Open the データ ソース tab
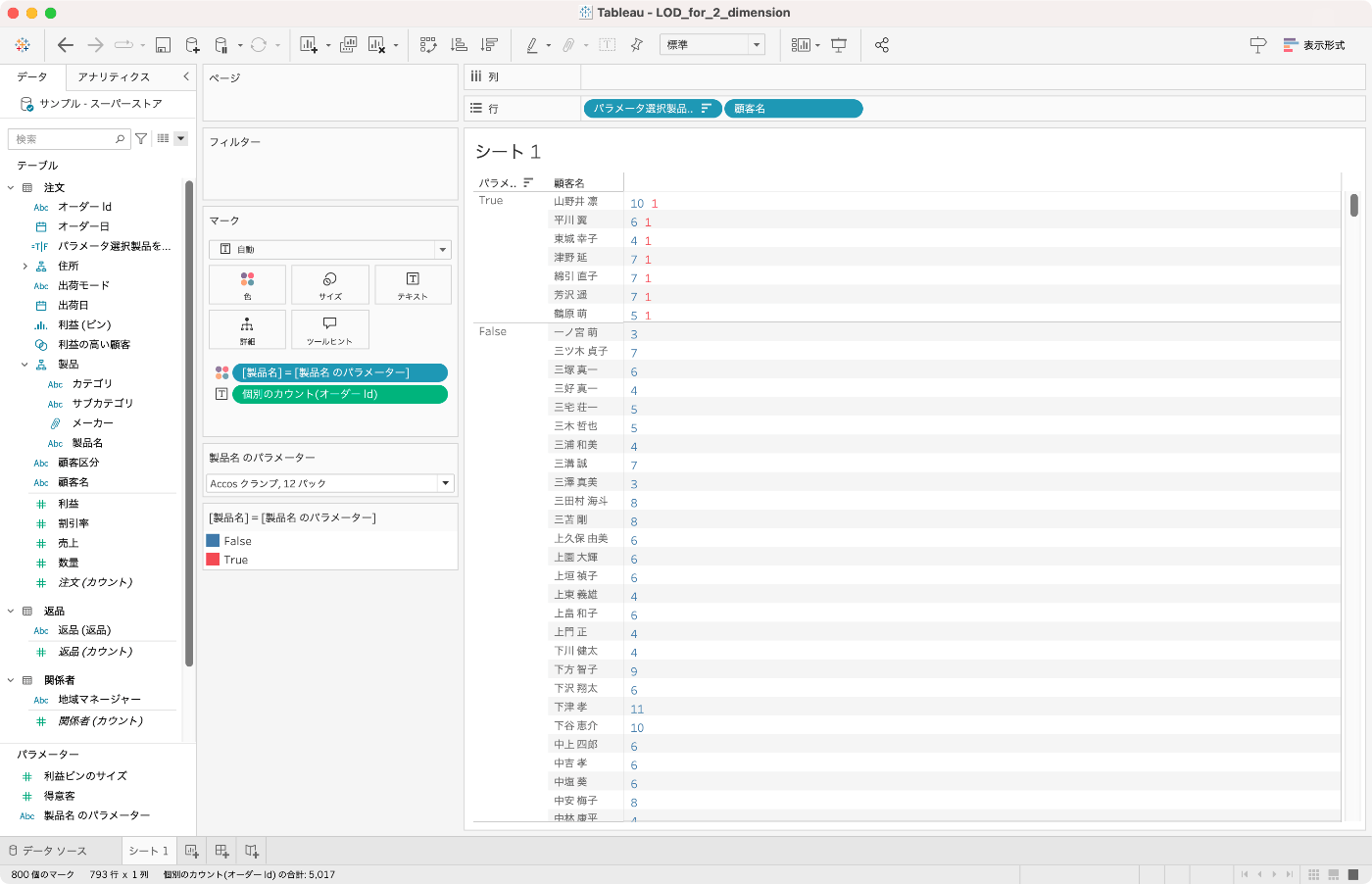This screenshot has height=884, width=1372. [49, 851]
